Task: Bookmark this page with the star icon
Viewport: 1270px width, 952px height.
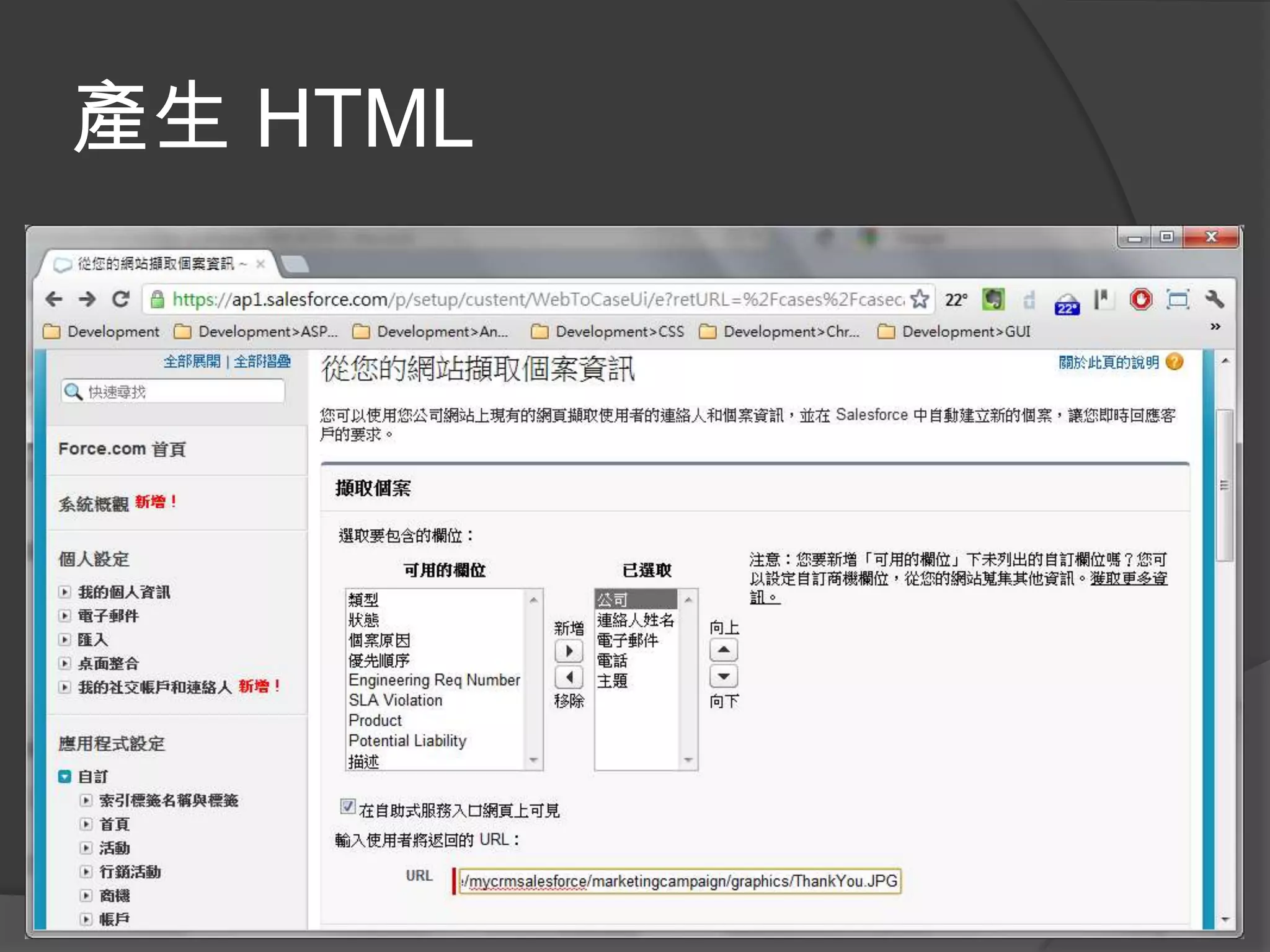Action: [920, 299]
